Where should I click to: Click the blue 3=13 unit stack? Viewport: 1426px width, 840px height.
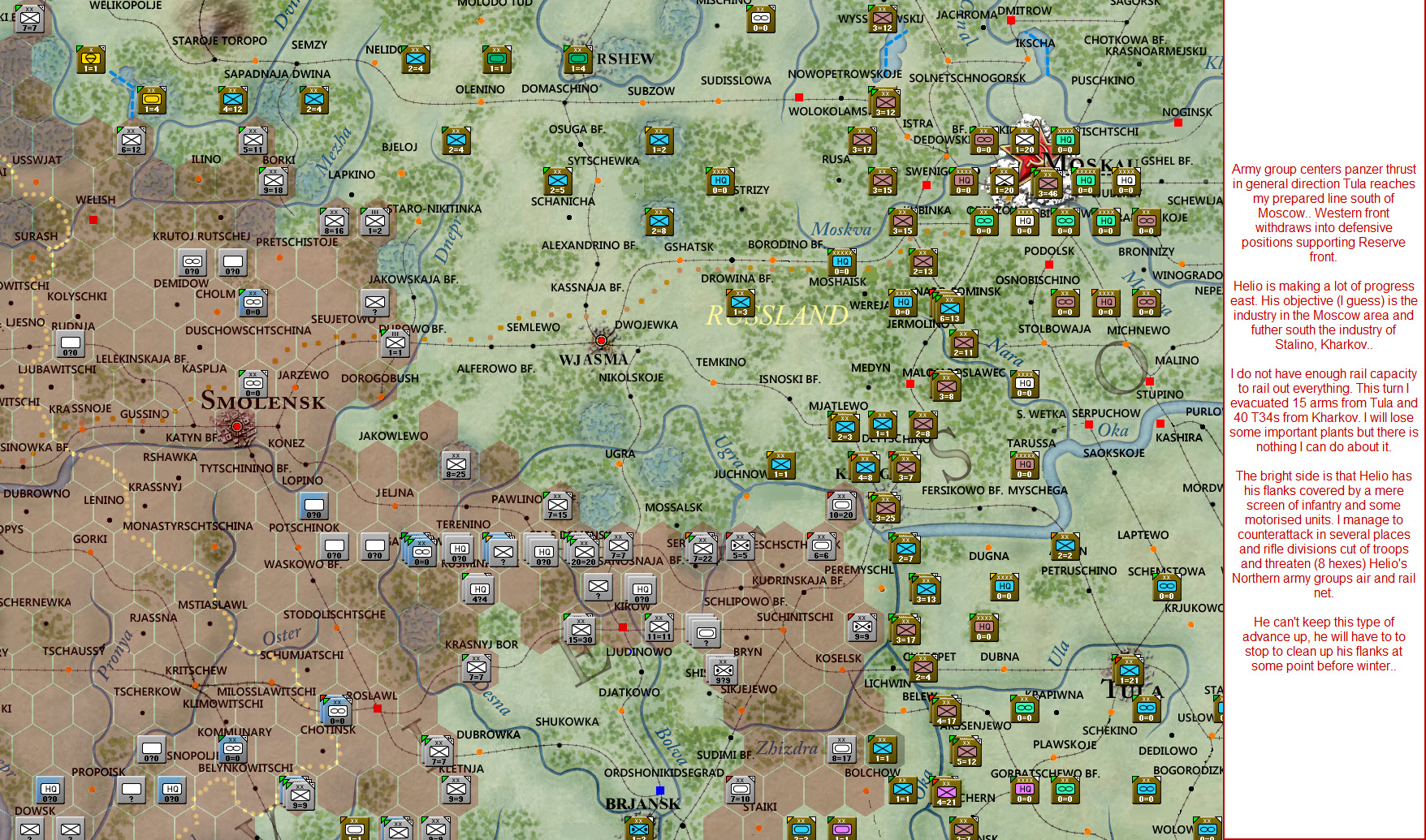(926, 590)
